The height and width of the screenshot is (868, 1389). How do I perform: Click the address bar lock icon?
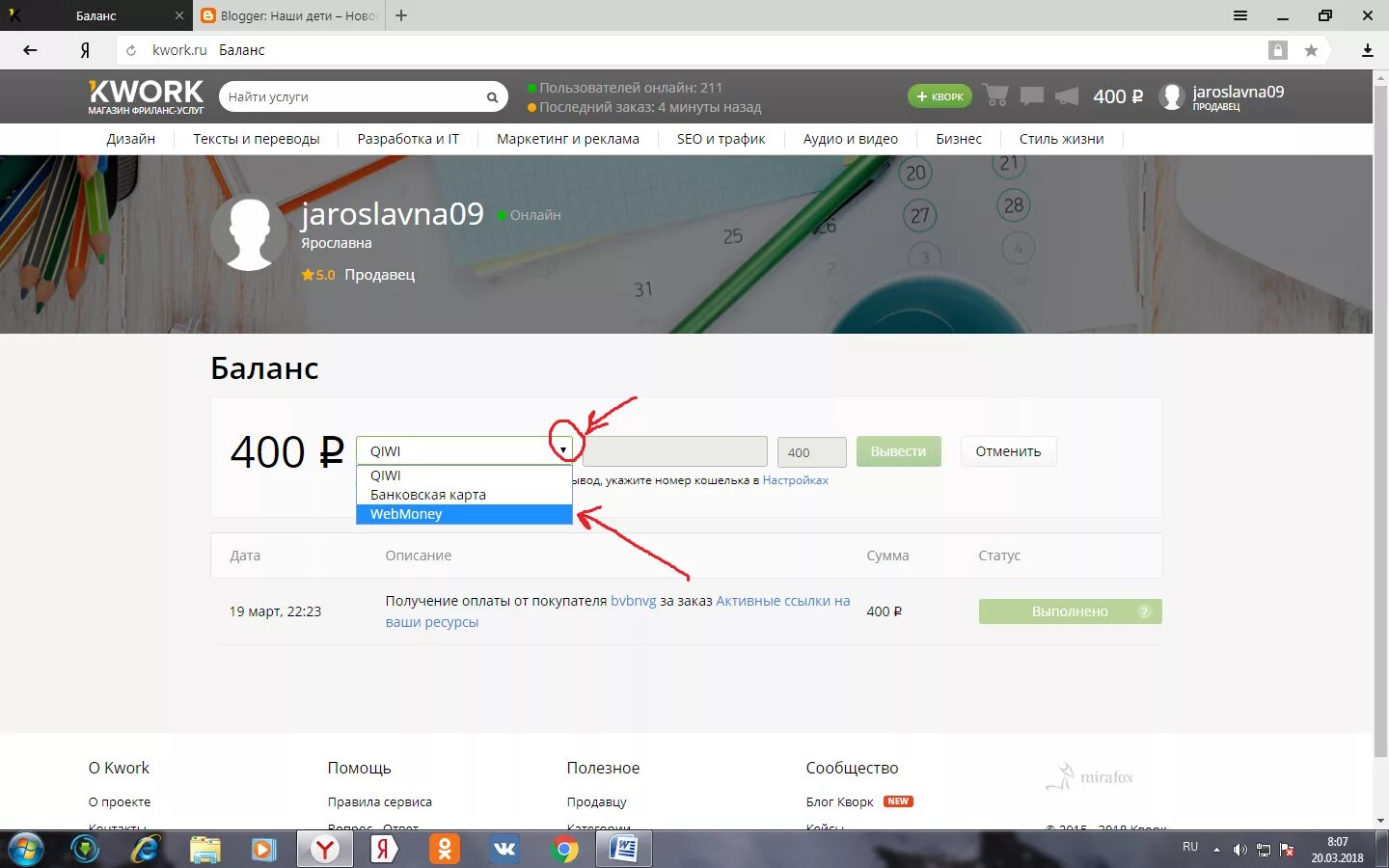[1278, 50]
